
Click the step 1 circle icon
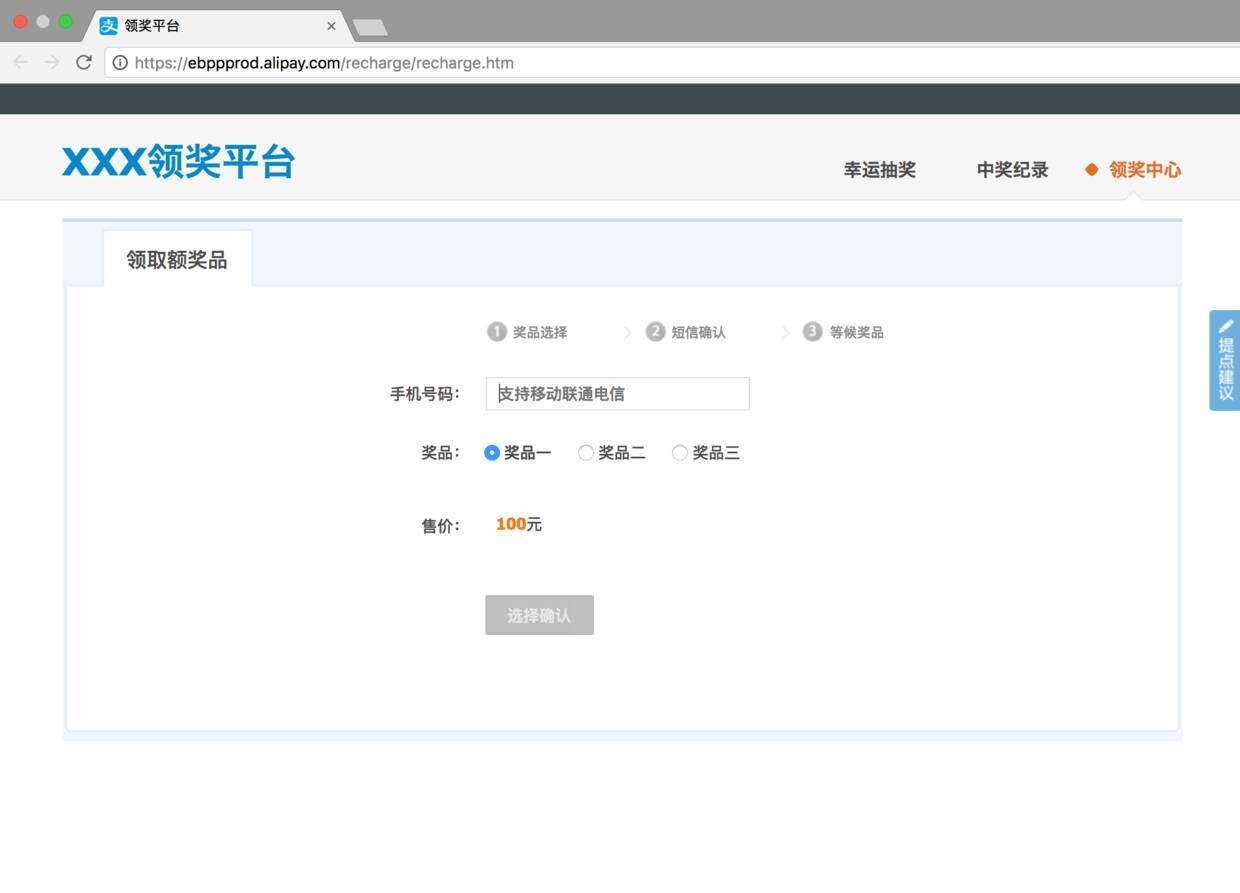click(x=496, y=332)
